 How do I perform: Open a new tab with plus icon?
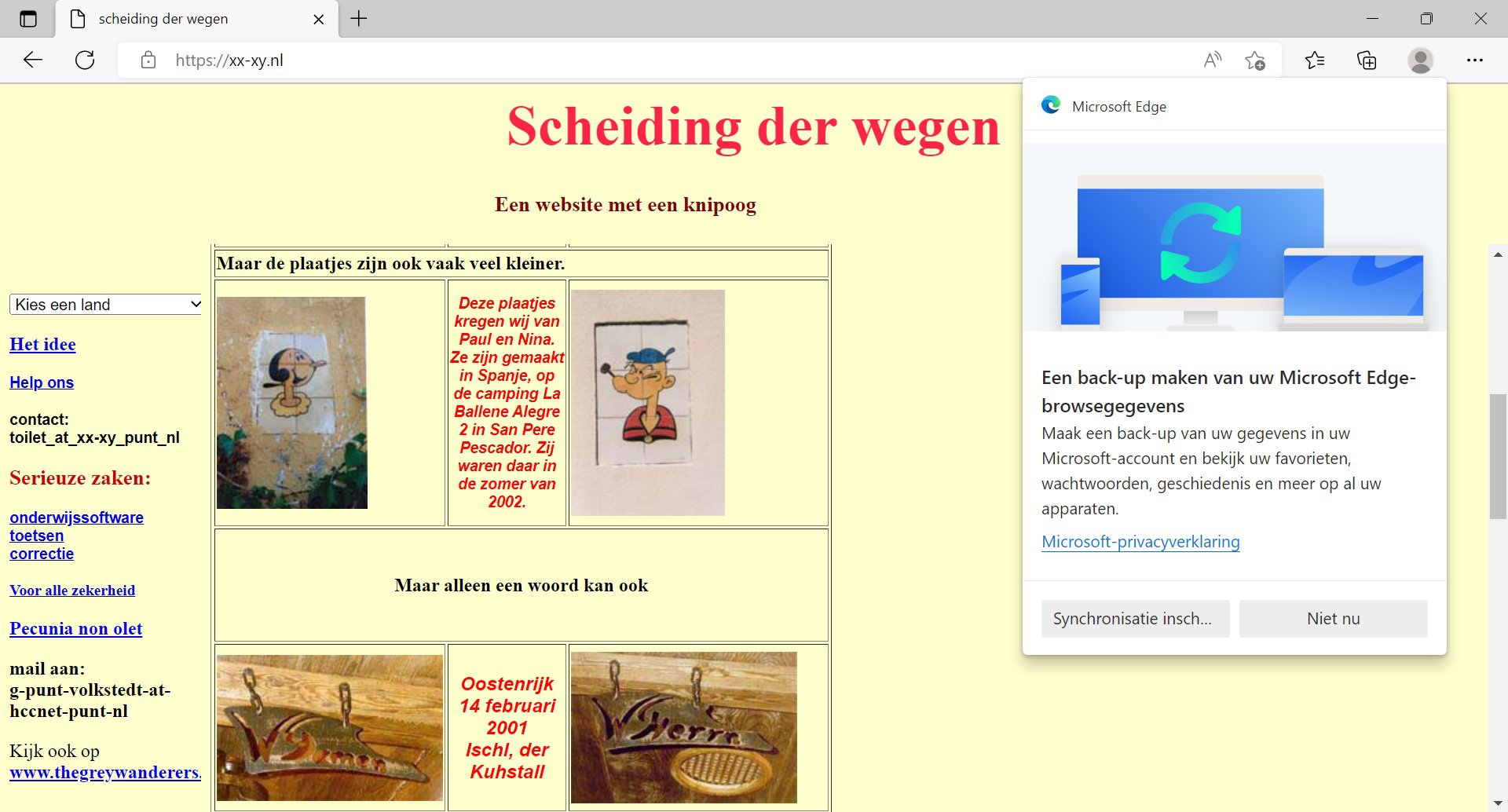pyautogui.click(x=359, y=19)
